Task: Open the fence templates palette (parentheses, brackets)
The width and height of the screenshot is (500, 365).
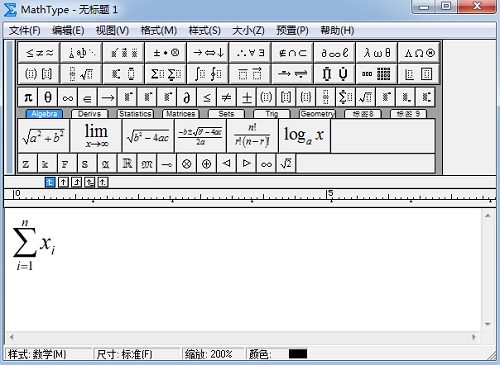Action: tap(39, 74)
